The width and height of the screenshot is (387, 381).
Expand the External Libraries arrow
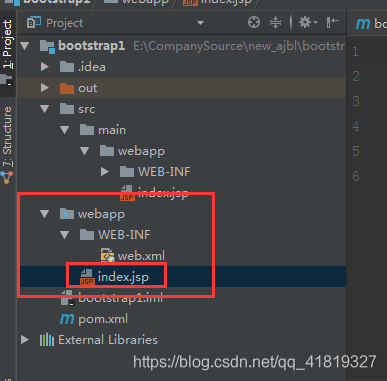(25, 340)
